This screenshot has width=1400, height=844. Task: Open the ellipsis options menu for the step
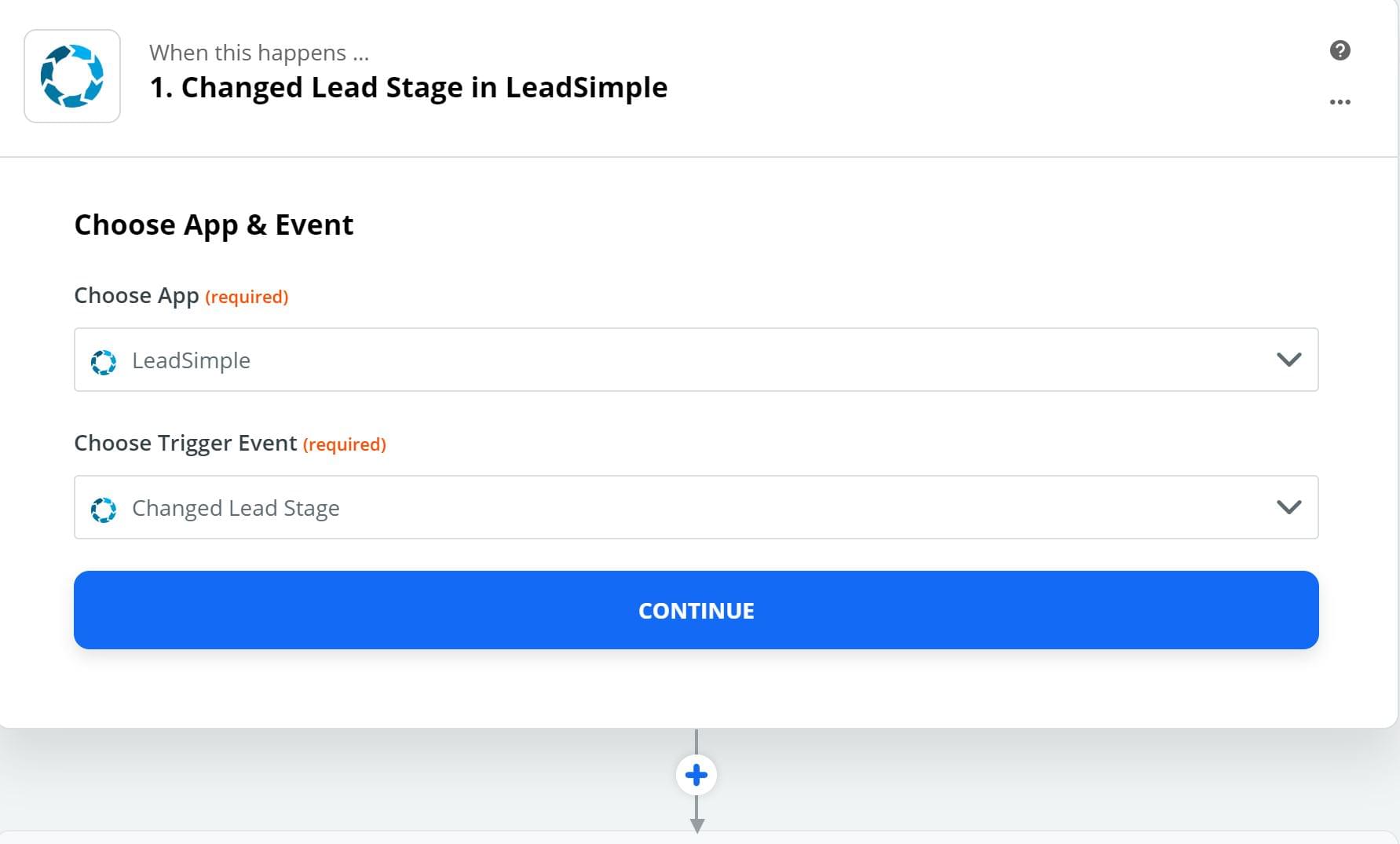tap(1340, 101)
